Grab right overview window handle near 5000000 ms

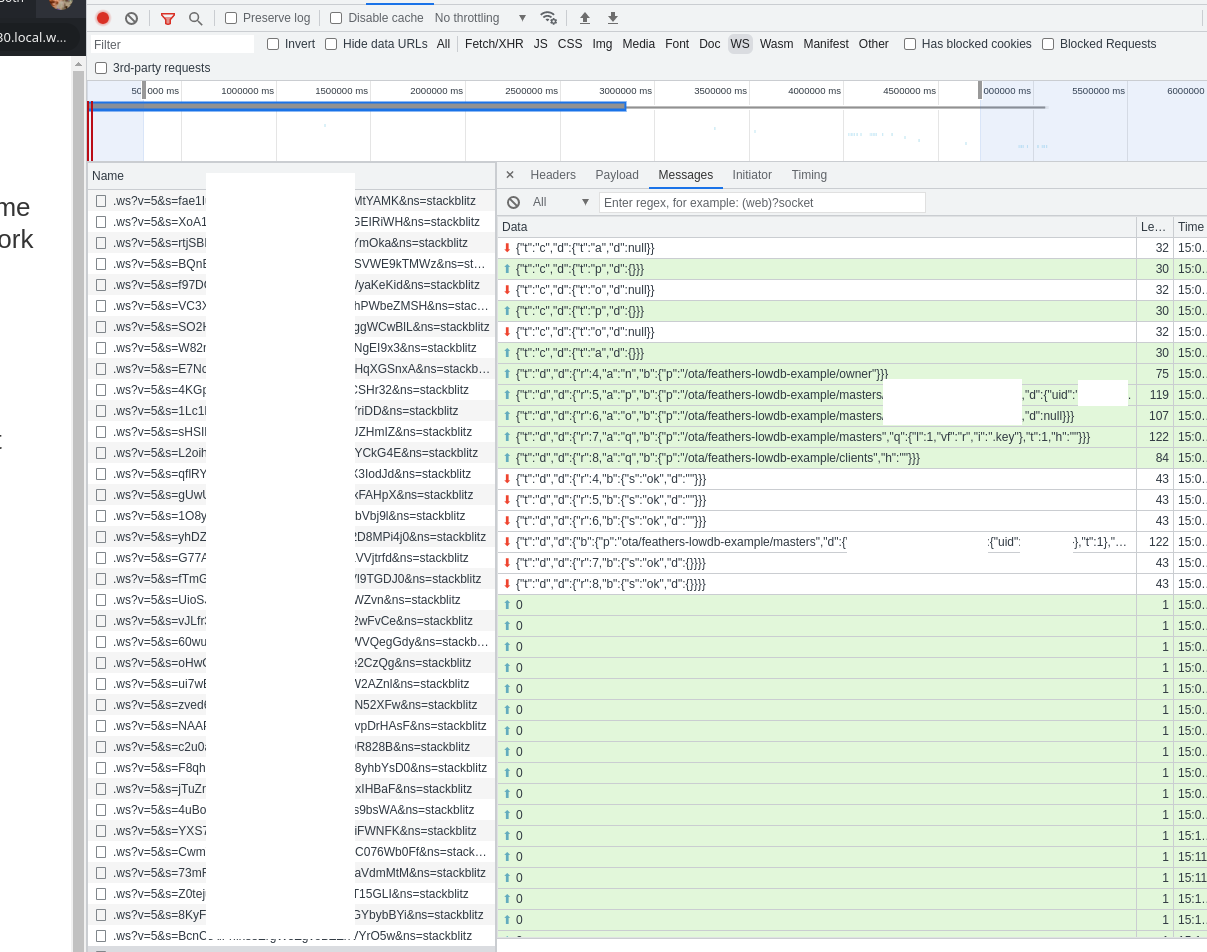pos(980,90)
